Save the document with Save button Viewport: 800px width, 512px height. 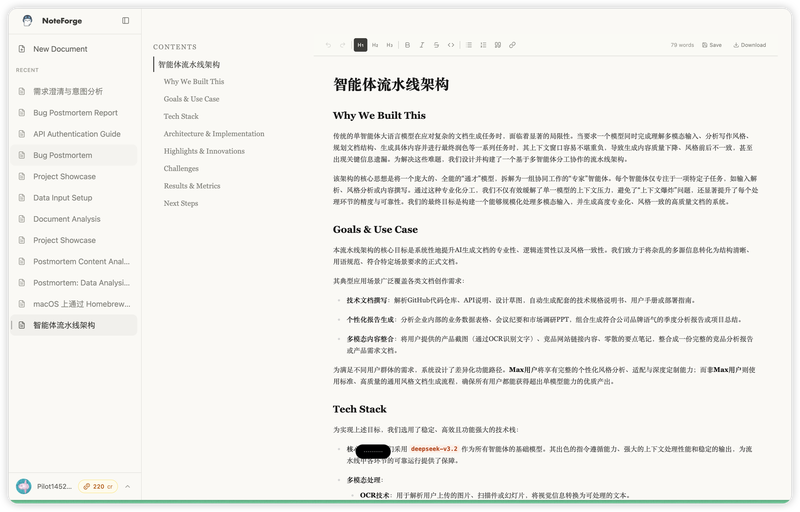(x=711, y=45)
